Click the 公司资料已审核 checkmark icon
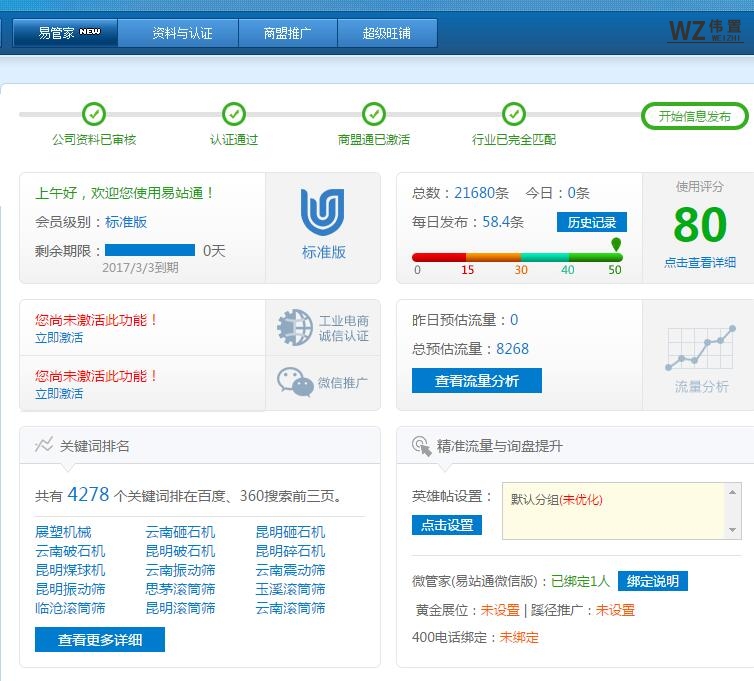Viewport: 754px width, 681px height. click(94, 114)
